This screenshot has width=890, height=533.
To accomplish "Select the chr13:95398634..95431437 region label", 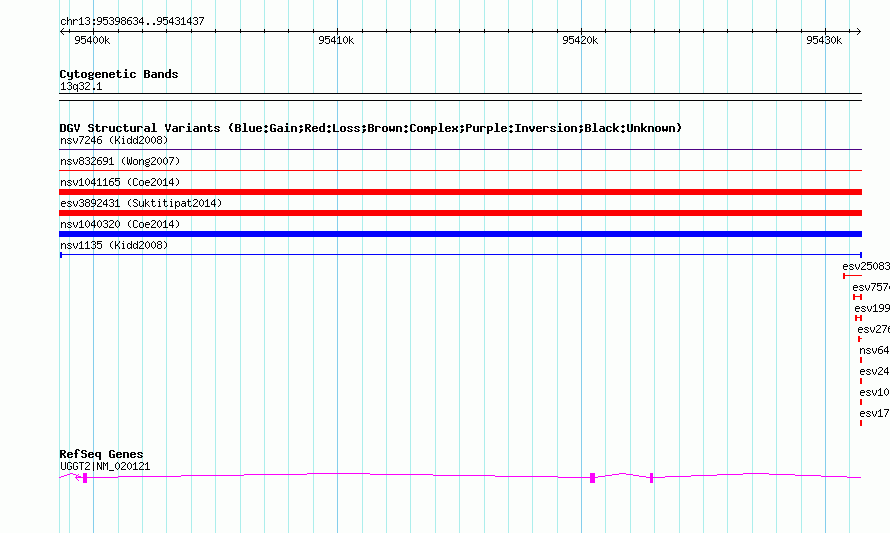I will tap(132, 22).
